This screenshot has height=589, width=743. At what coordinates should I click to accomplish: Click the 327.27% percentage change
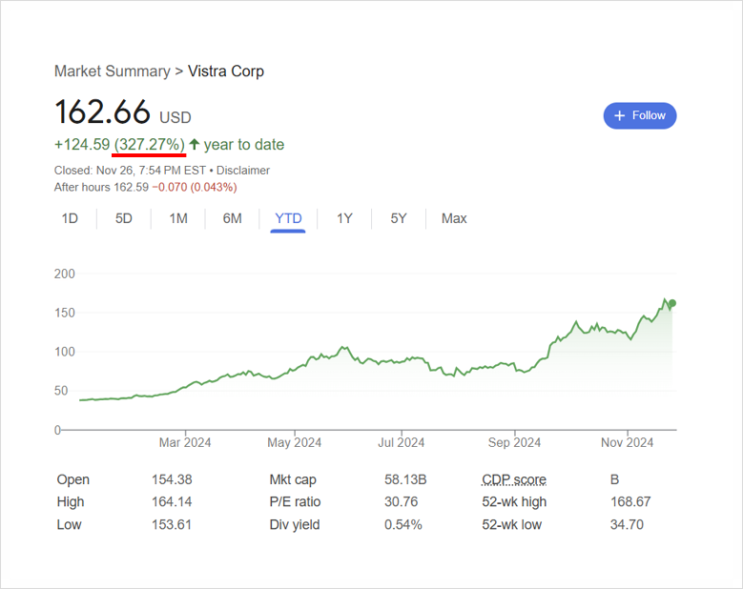149,145
